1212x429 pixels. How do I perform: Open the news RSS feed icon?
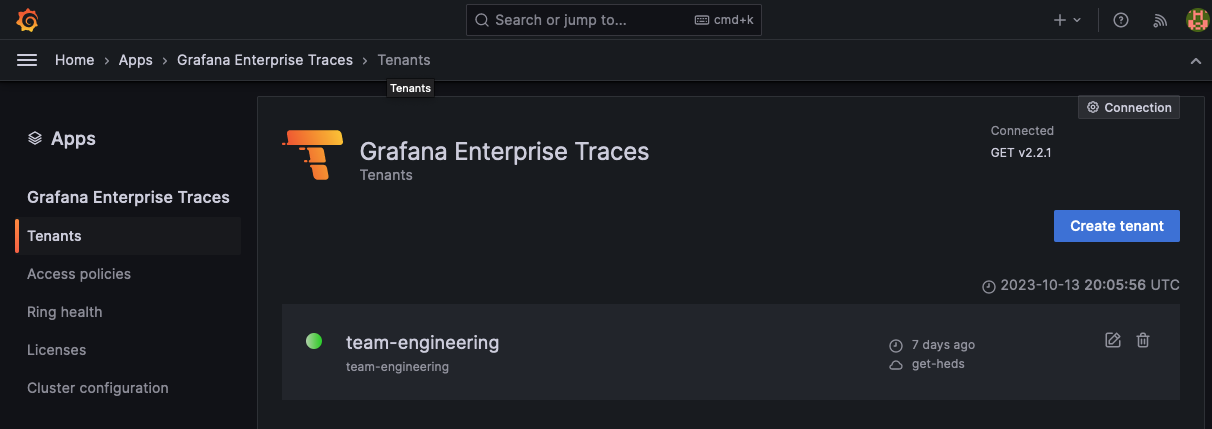(x=1160, y=20)
